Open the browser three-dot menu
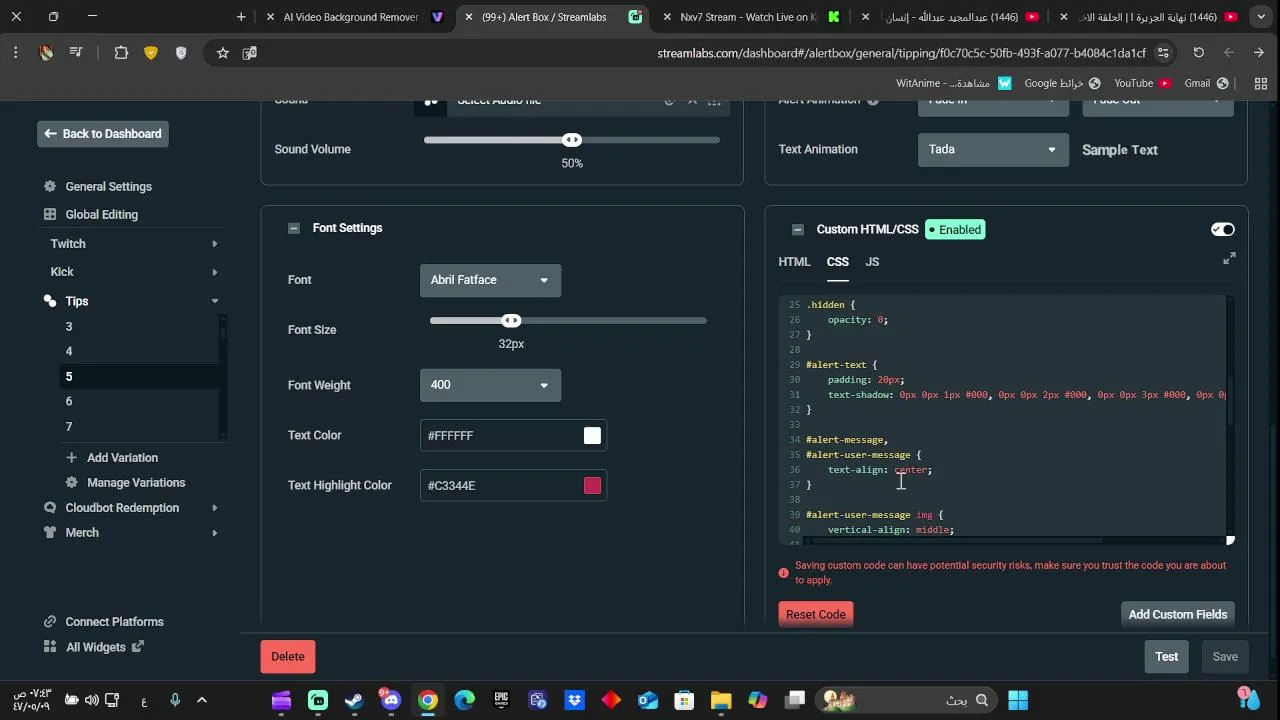1280x720 pixels. coord(16,53)
